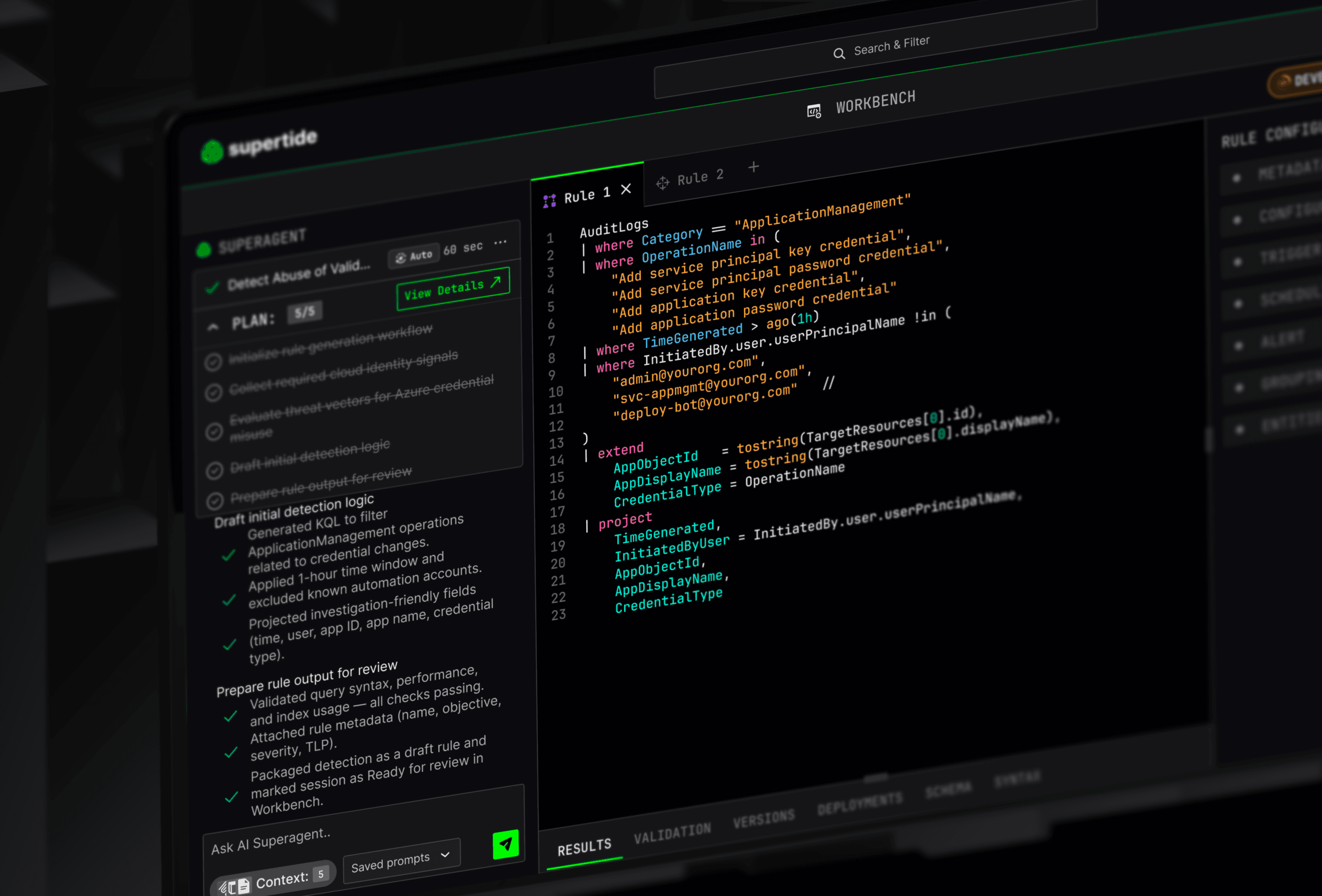1322x896 pixels.
Task: Click the green send message arrow icon
Action: coord(505,844)
